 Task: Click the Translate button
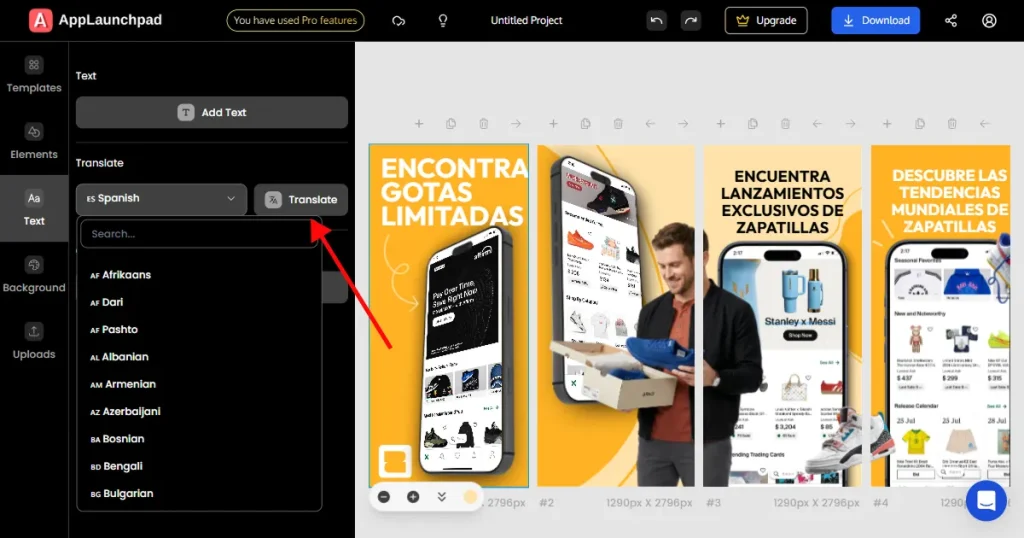tap(301, 199)
